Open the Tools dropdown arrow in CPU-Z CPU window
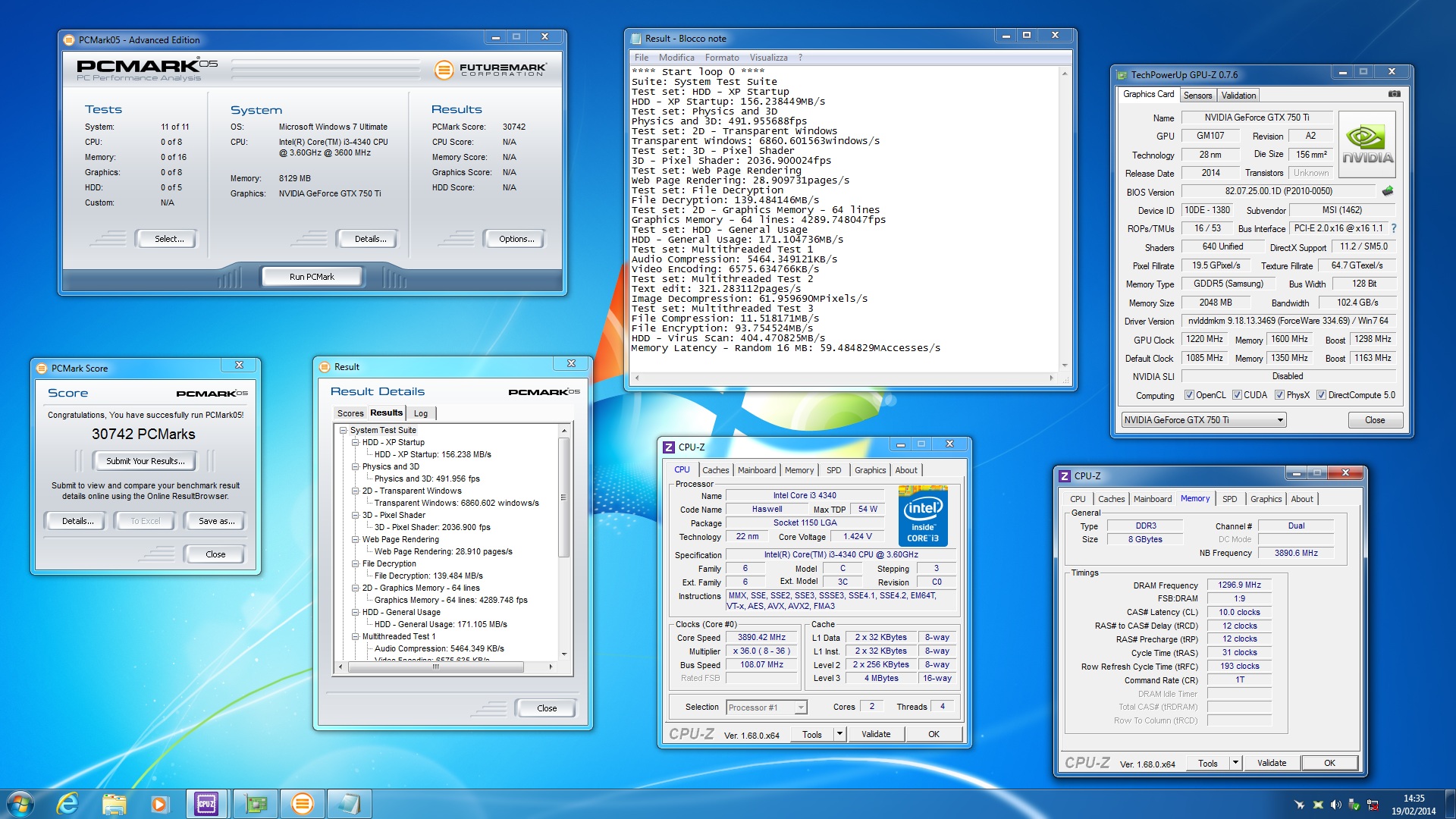This screenshot has height=819, width=1456. click(839, 734)
